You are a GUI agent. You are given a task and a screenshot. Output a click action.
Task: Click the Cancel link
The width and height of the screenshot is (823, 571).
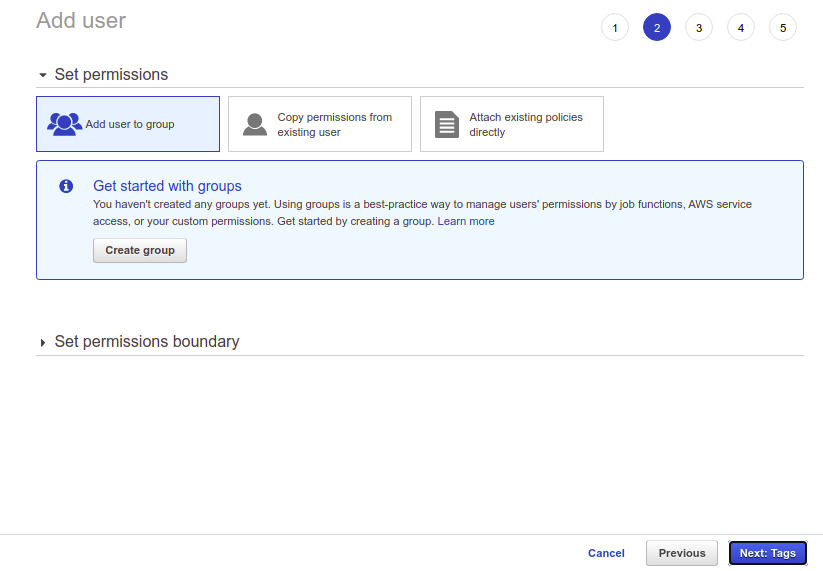pos(606,553)
